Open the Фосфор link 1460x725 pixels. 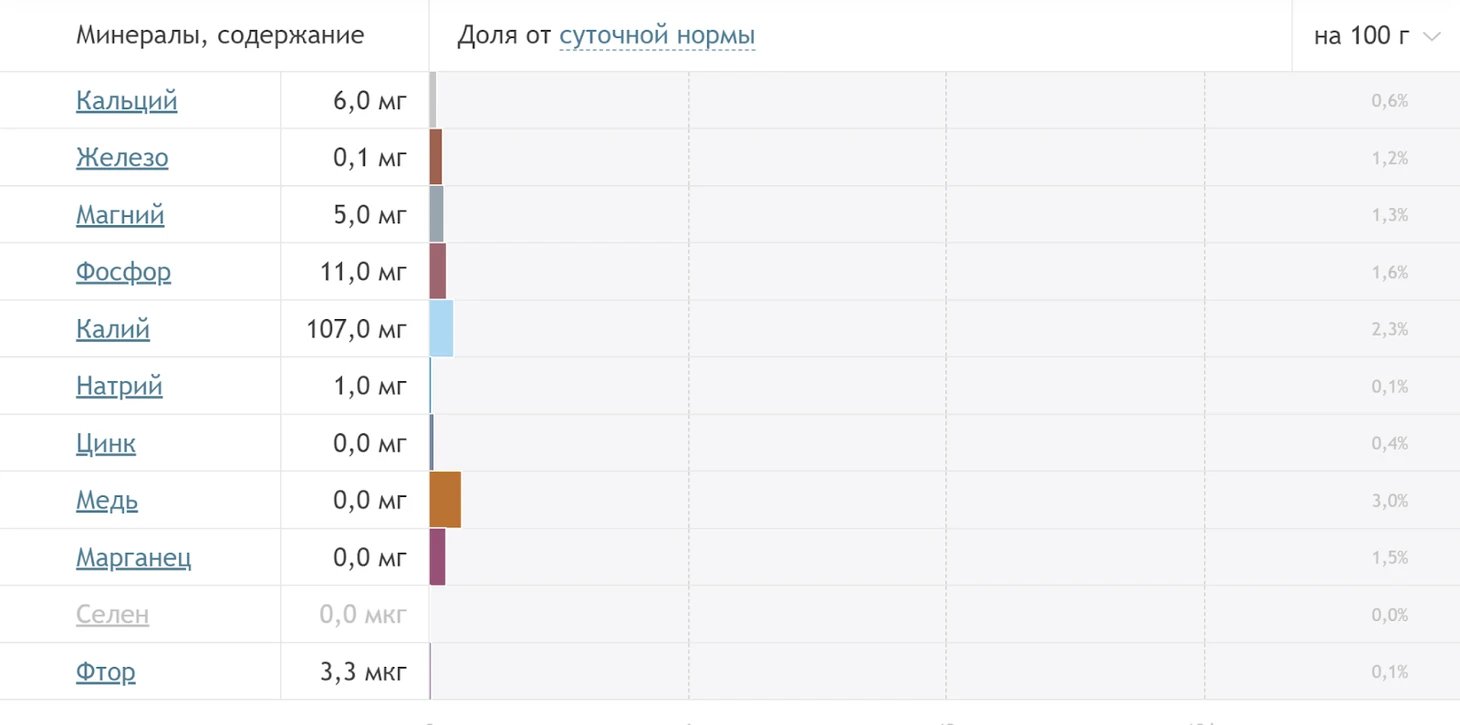point(124,272)
